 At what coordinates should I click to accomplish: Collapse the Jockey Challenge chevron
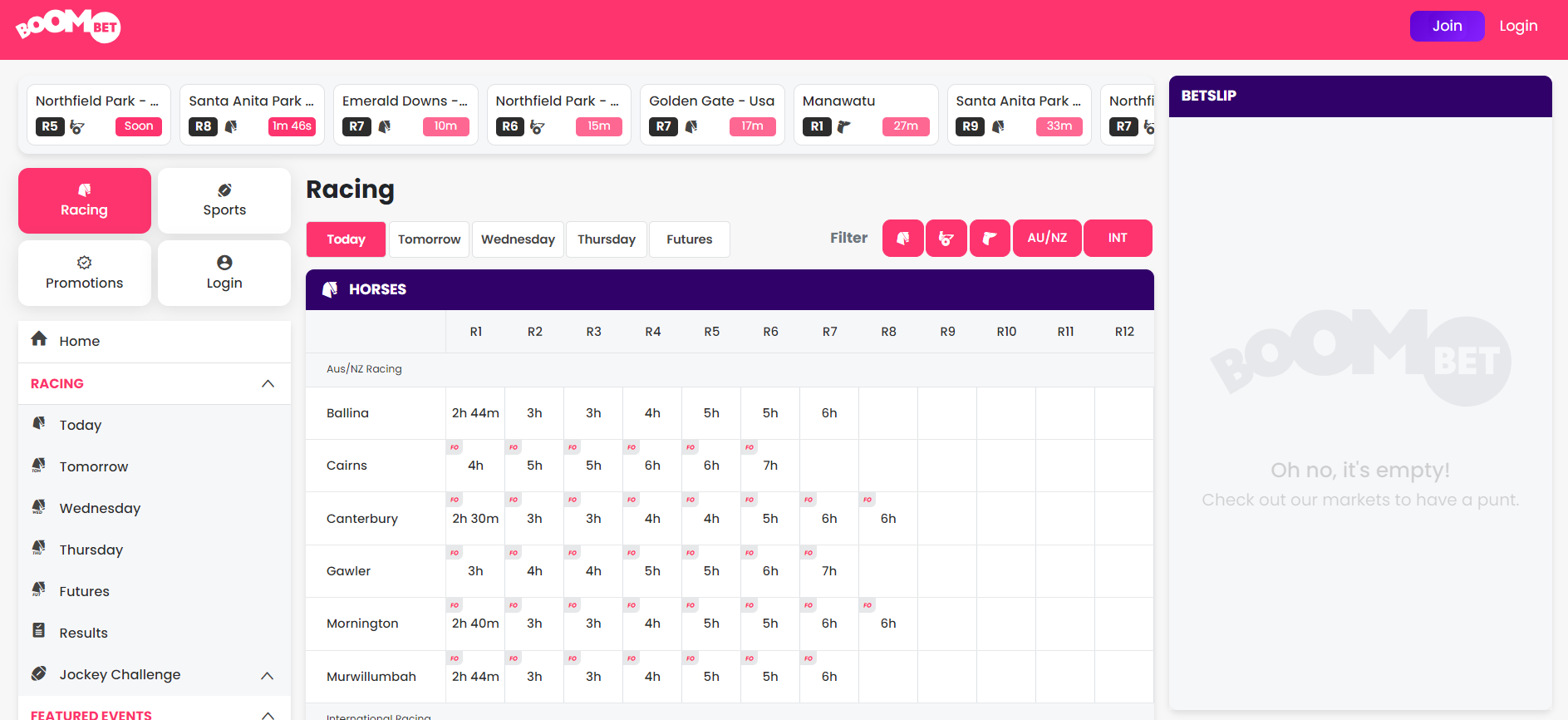tap(268, 675)
